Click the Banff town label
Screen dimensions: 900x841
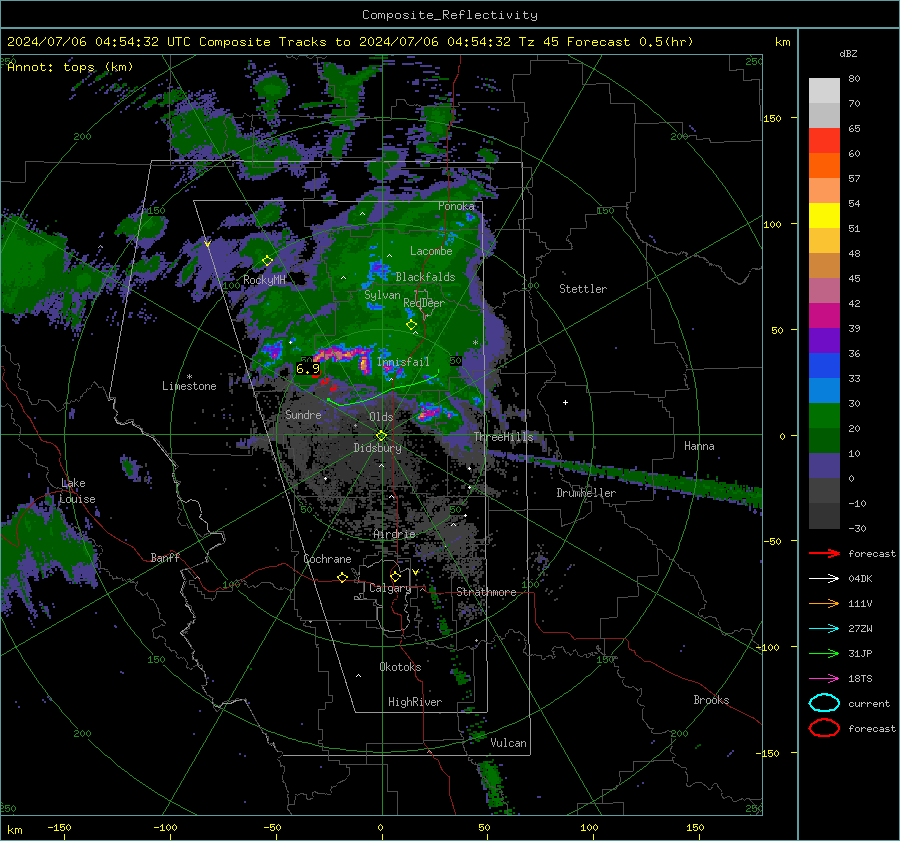[165, 557]
